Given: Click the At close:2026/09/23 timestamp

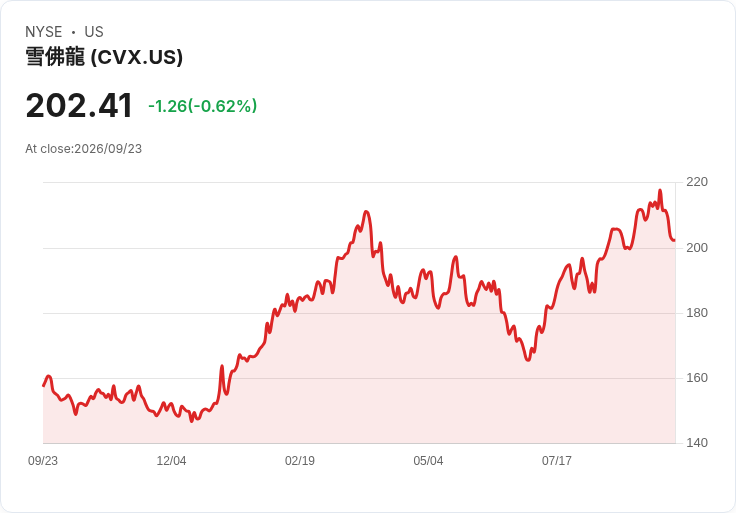Looking at the screenshot, I should coord(84,149).
